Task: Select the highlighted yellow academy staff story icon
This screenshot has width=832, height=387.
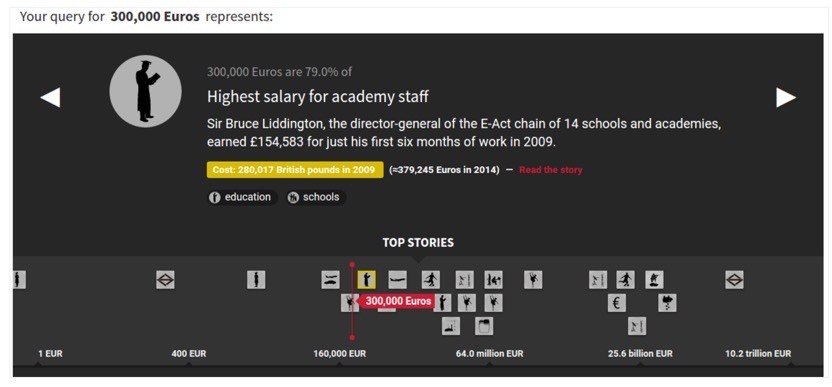Action: tap(367, 280)
